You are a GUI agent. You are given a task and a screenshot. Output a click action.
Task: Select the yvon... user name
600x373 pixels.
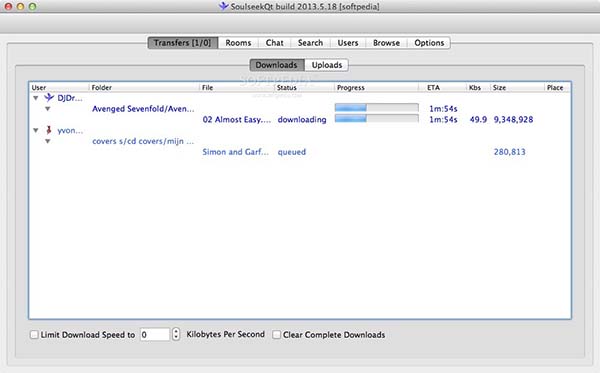click(x=70, y=130)
